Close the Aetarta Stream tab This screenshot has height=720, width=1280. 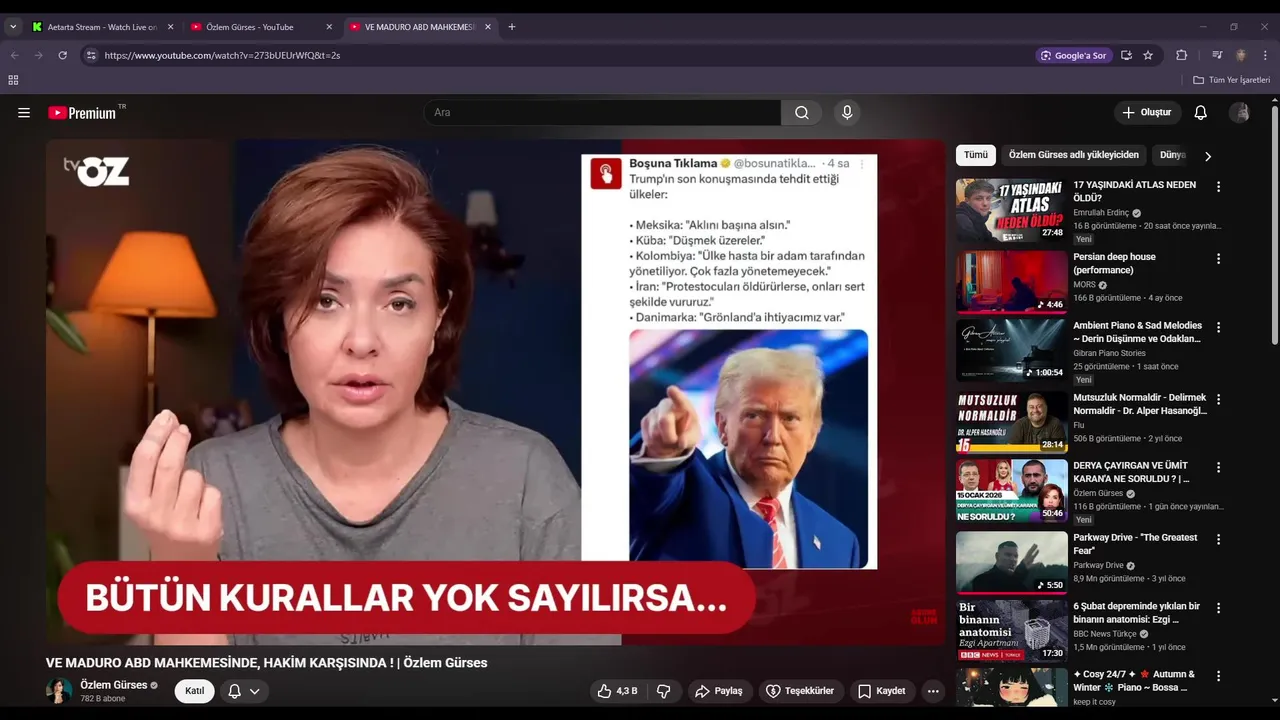(x=170, y=27)
